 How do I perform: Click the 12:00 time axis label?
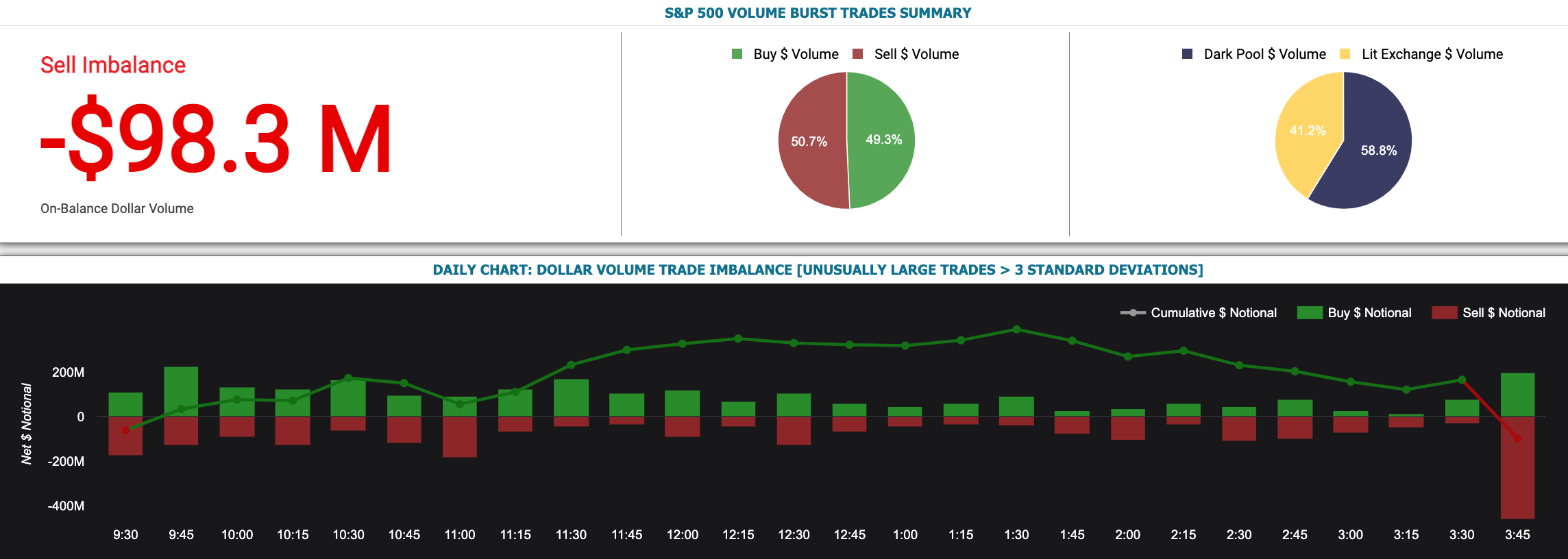point(683,535)
